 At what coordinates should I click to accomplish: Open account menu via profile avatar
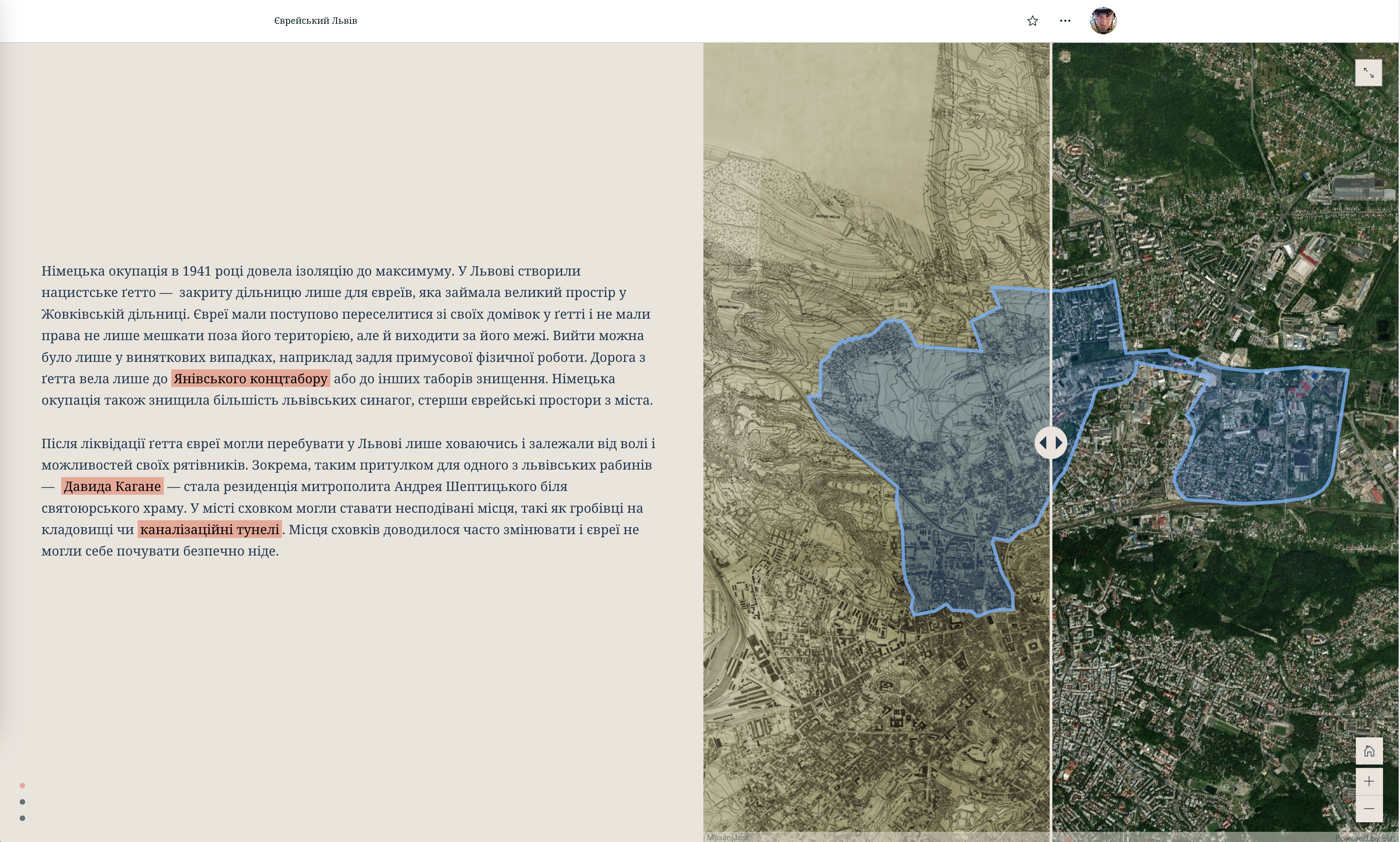tap(1103, 20)
